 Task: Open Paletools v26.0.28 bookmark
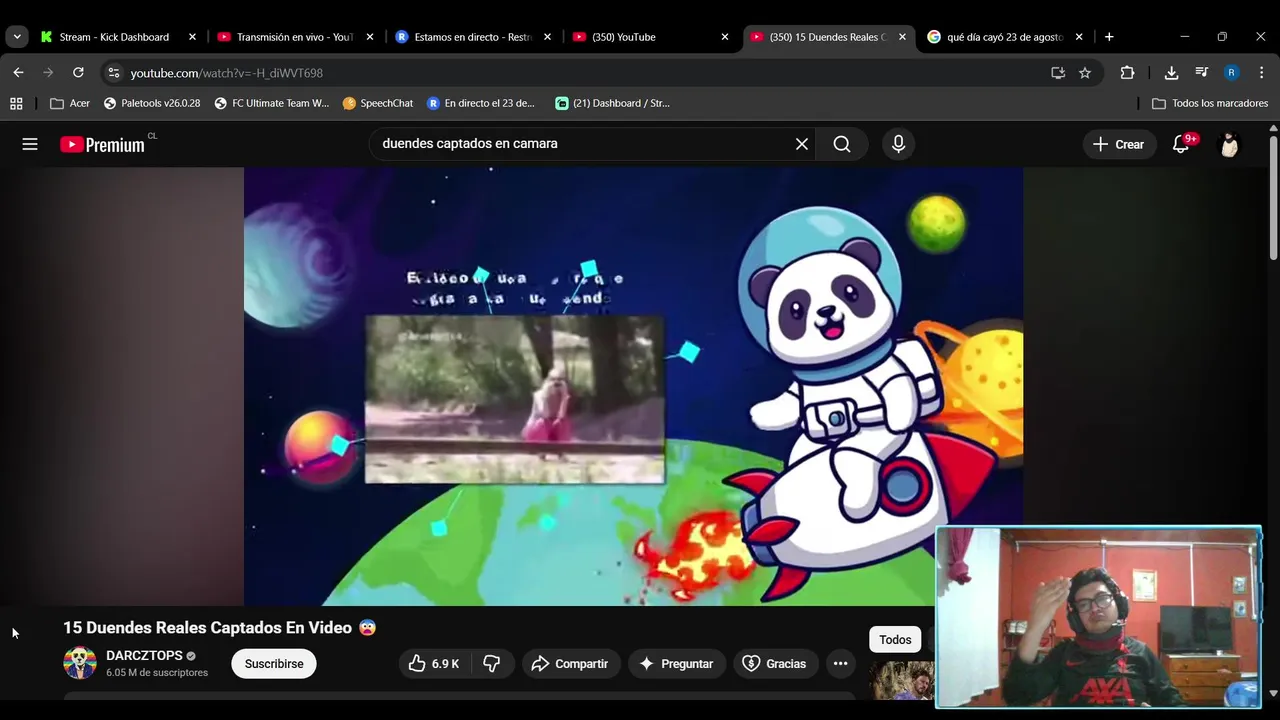point(152,103)
